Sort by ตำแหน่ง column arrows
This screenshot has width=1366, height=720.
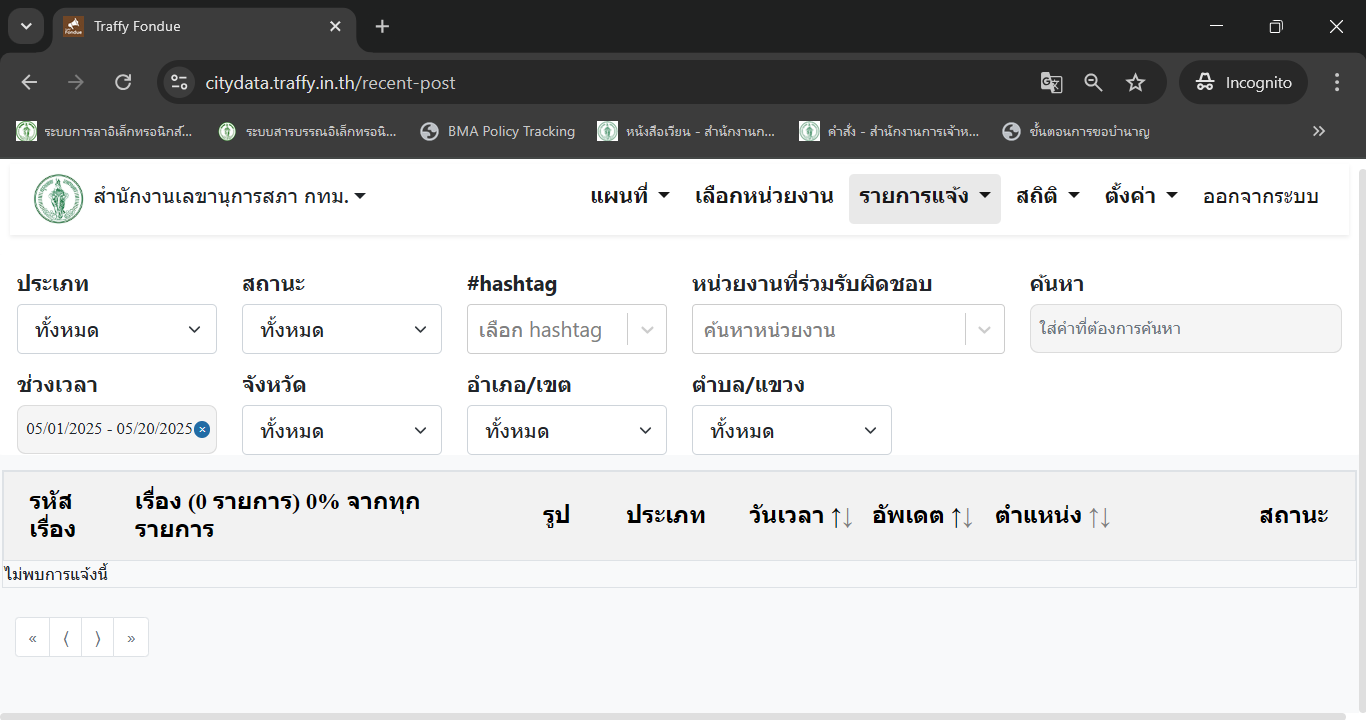(x=1099, y=517)
